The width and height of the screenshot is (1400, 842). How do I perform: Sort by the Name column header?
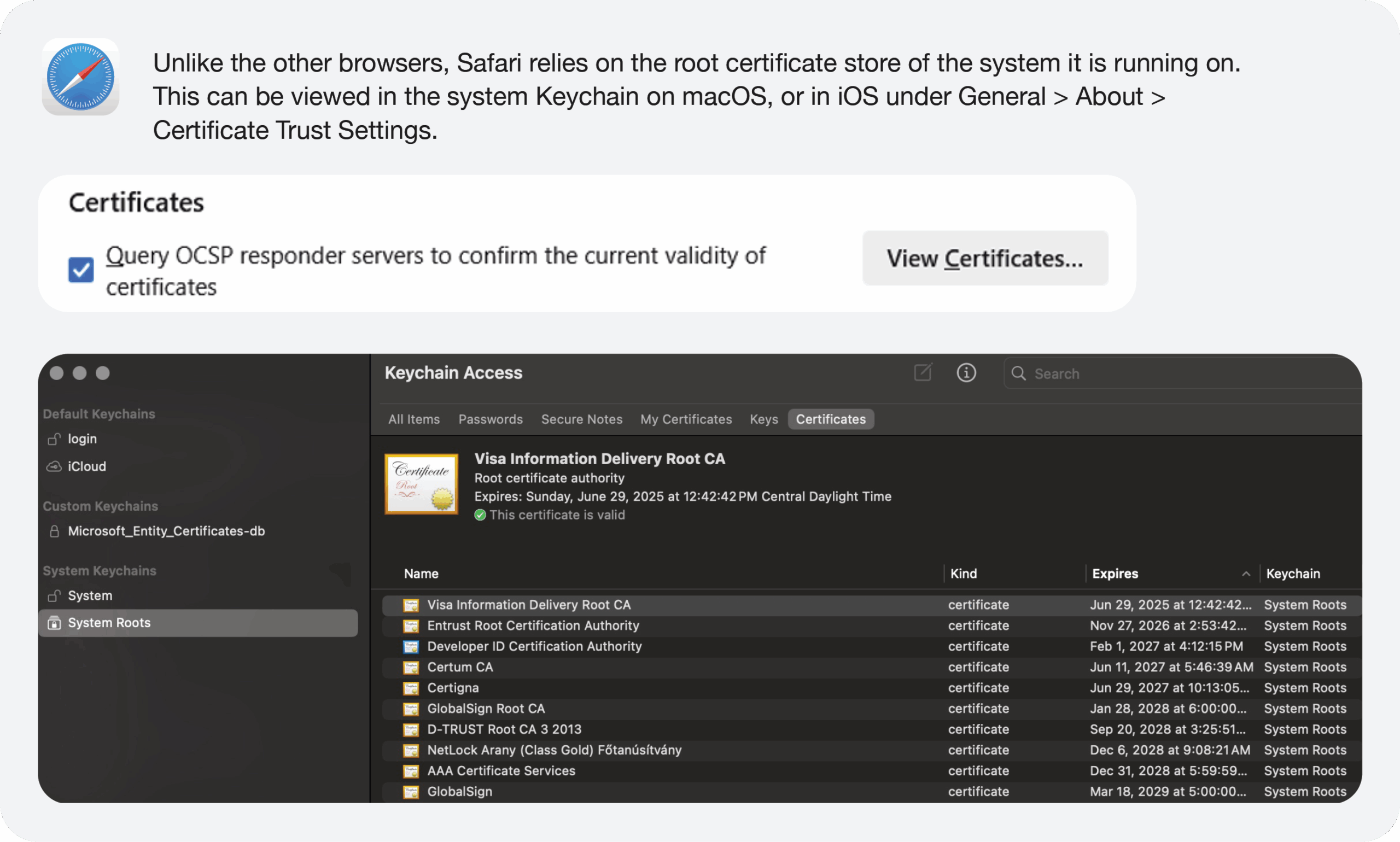pyautogui.click(x=421, y=574)
